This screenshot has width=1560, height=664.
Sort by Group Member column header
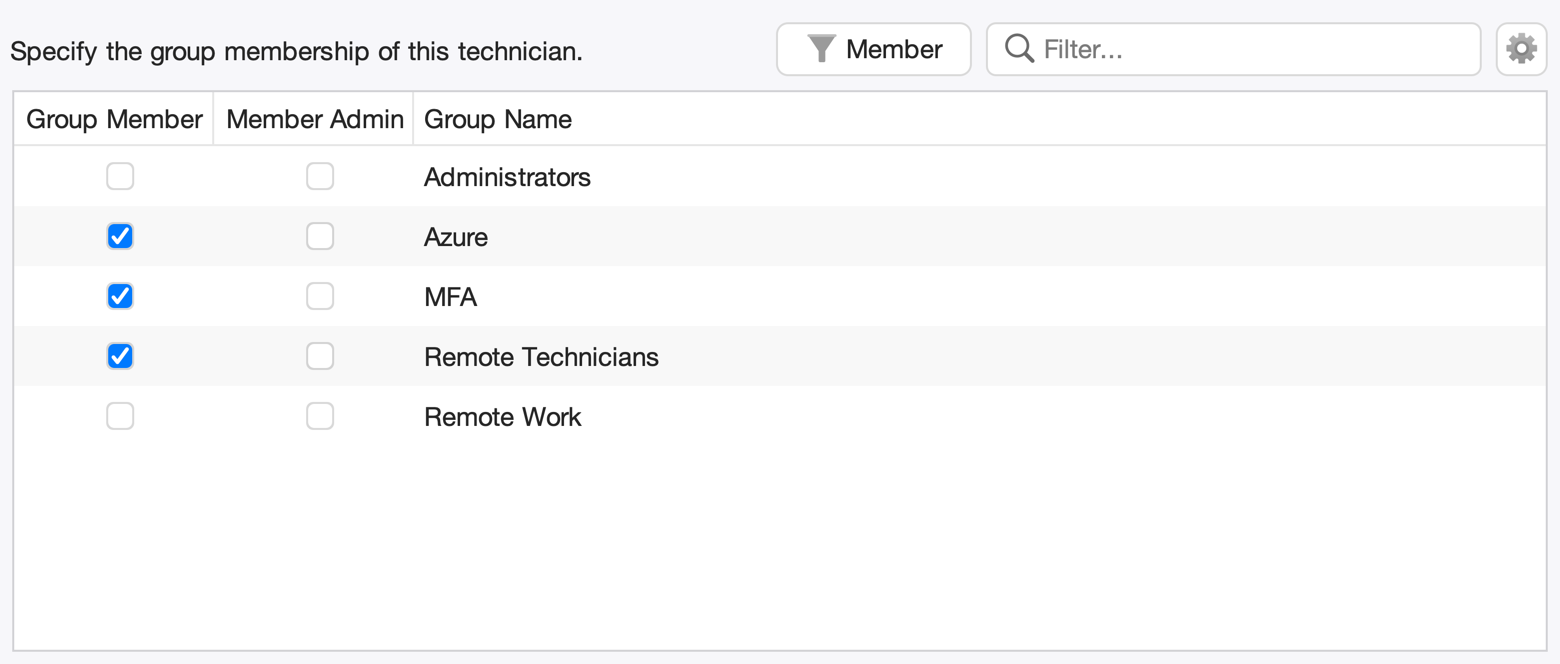pyautogui.click(x=114, y=119)
